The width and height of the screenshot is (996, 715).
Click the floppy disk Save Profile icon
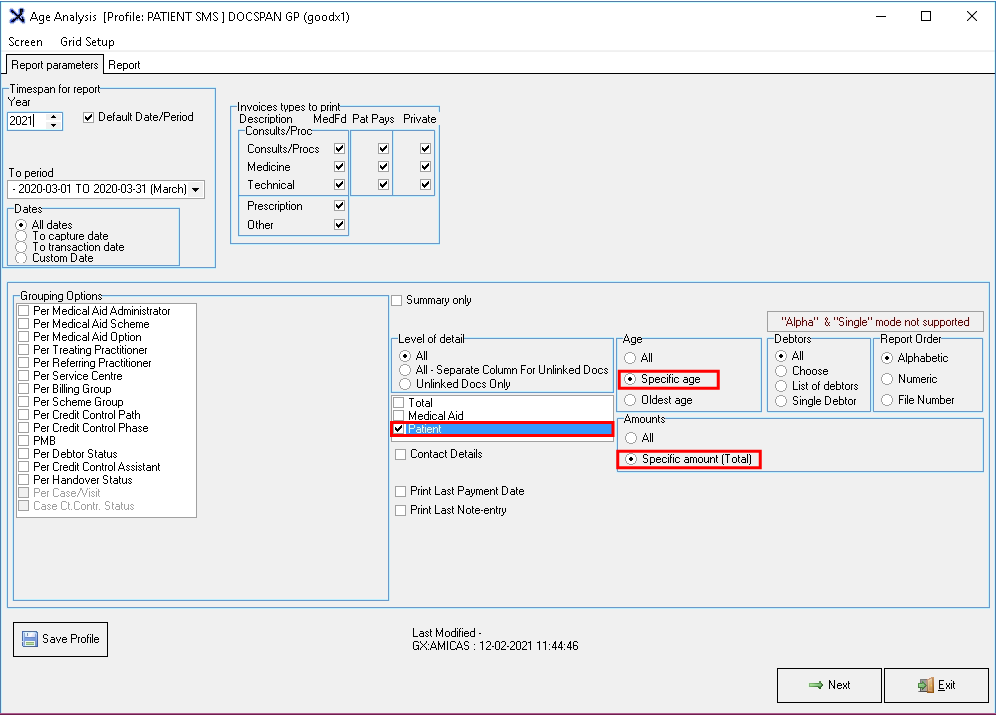click(x=29, y=639)
